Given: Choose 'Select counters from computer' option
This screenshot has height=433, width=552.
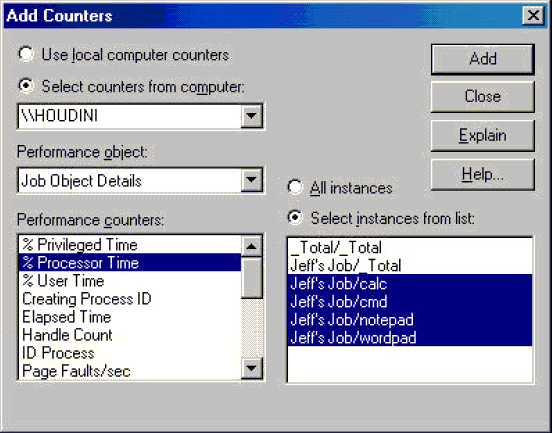Looking at the screenshot, I should (x=26, y=86).
